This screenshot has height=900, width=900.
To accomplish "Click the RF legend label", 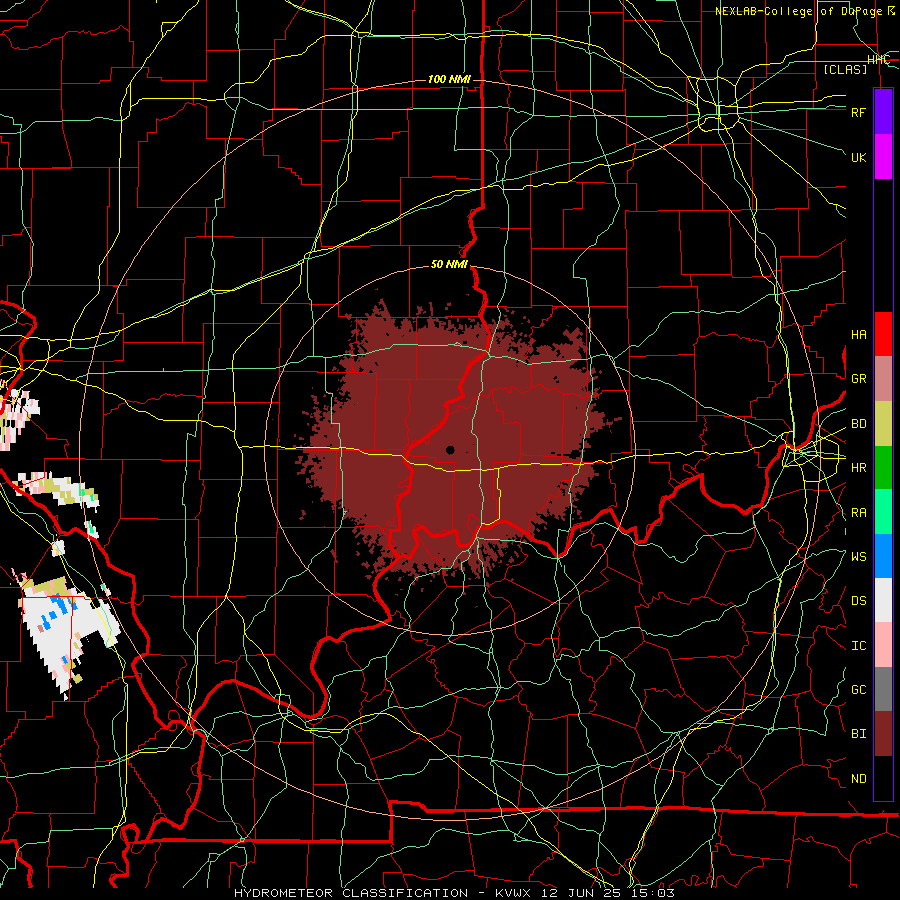I will [858, 112].
